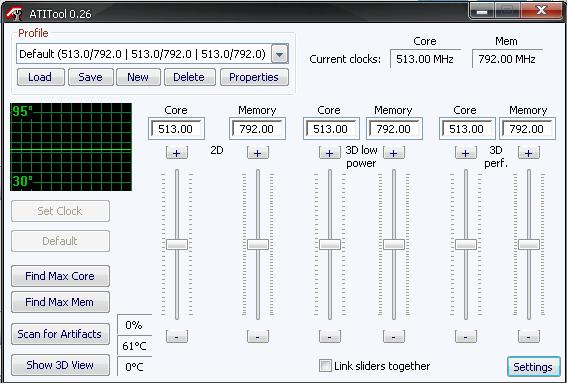Close the ATITool window
Viewport: 569px width, 386px height.
pos(541,11)
